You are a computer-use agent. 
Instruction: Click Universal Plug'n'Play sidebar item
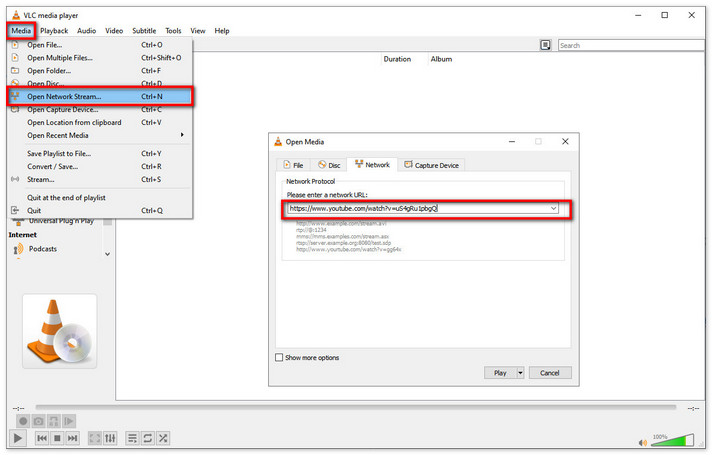61,221
